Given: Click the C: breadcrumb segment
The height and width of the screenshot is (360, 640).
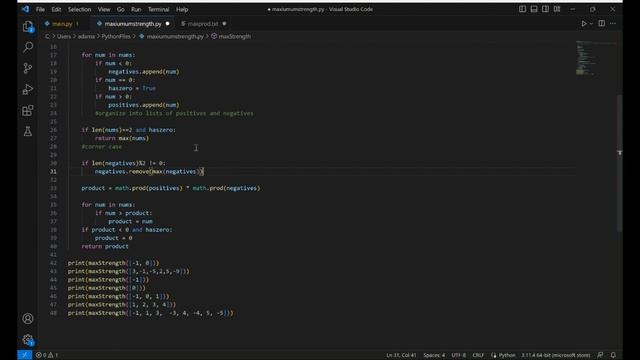Looking at the screenshot, I should click(47, 36).
